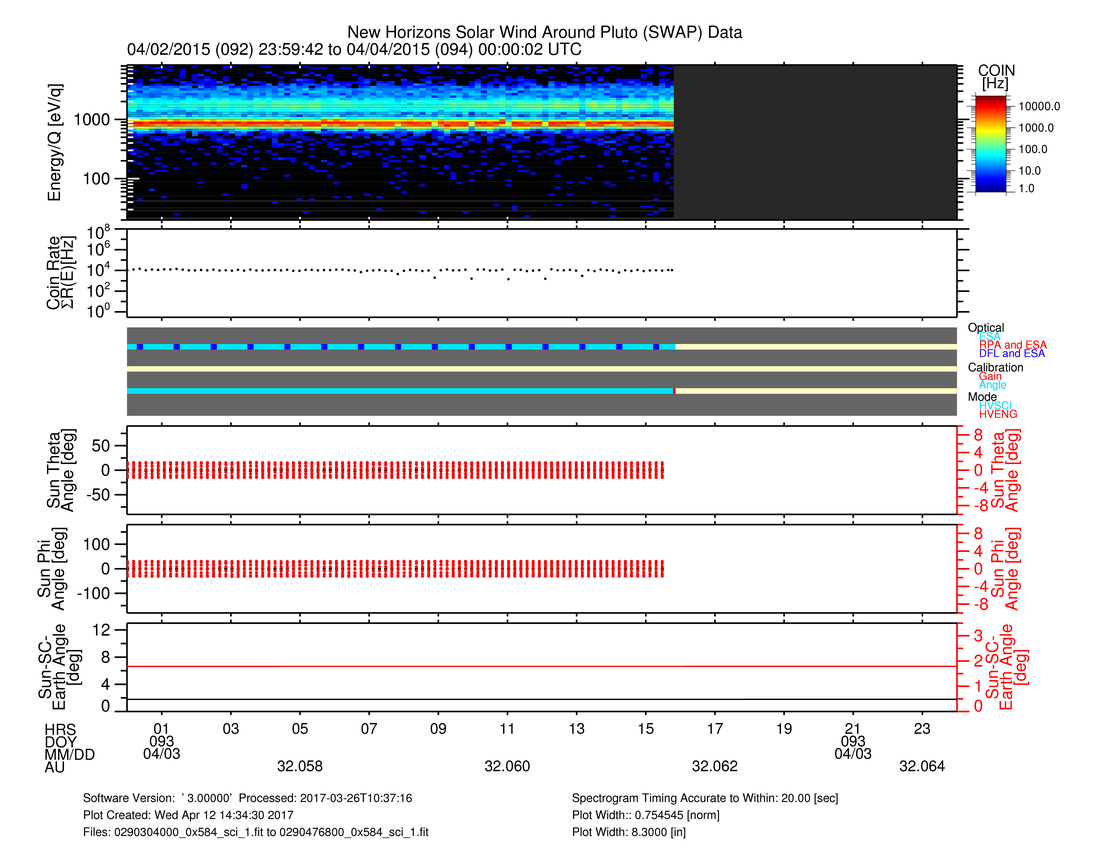Click the blue 'DFL and ESA' legend label
This screenshot has height=850, width=1100.
click(x=1012, y=354)
